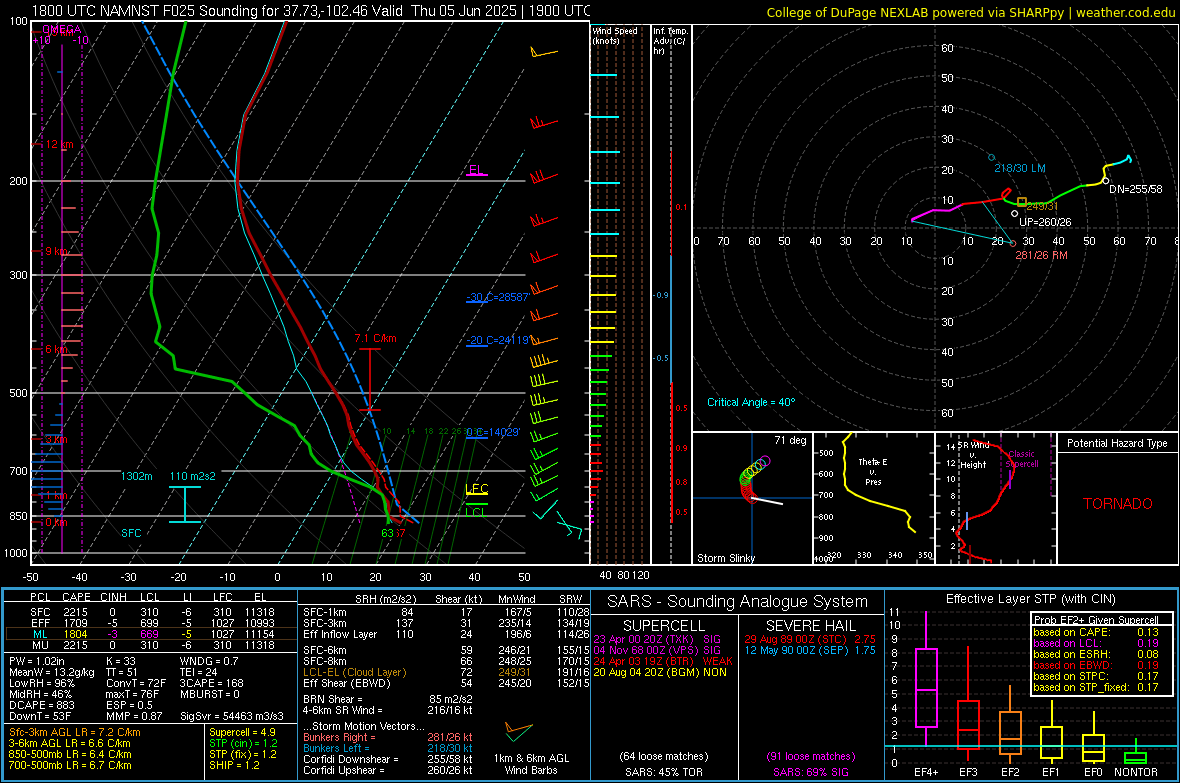The width and height of the screenshot is (1180, 783).
Task: Click the 1km & 6km AGL wind barbs glyph
Action: point(519,730)
